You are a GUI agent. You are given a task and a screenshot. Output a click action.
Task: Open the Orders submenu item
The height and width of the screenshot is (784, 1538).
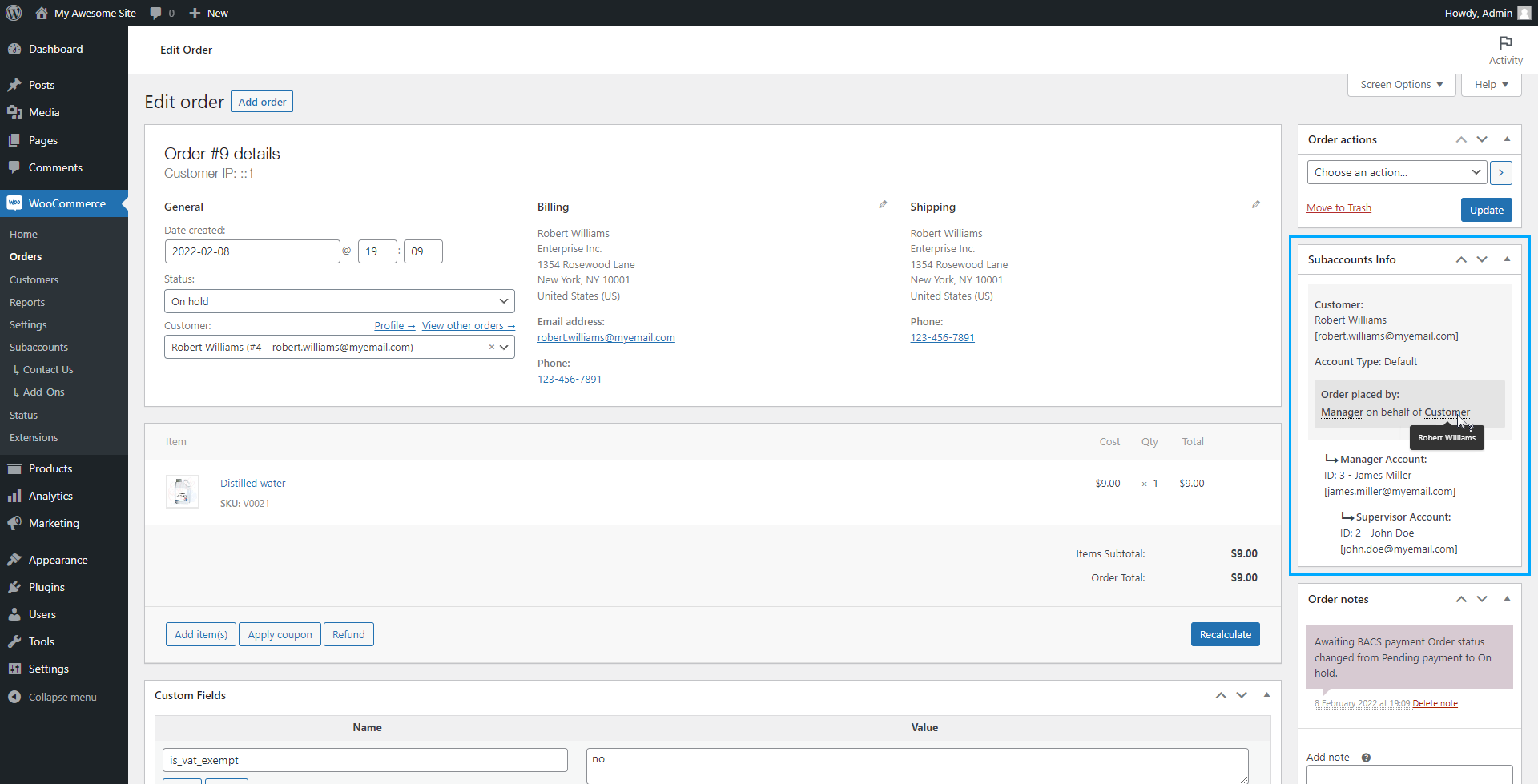(x=26, y=256)
